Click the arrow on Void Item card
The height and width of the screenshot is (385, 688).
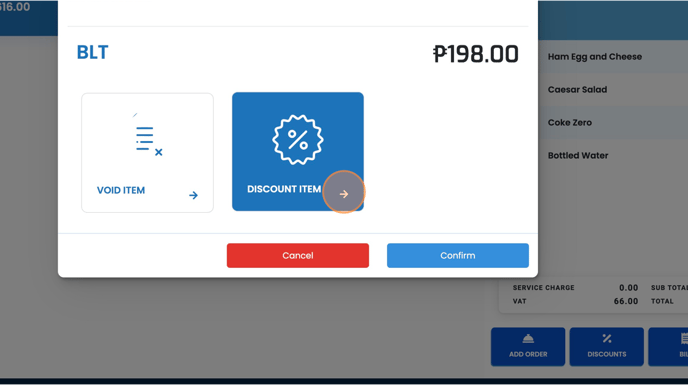[193, 195]
